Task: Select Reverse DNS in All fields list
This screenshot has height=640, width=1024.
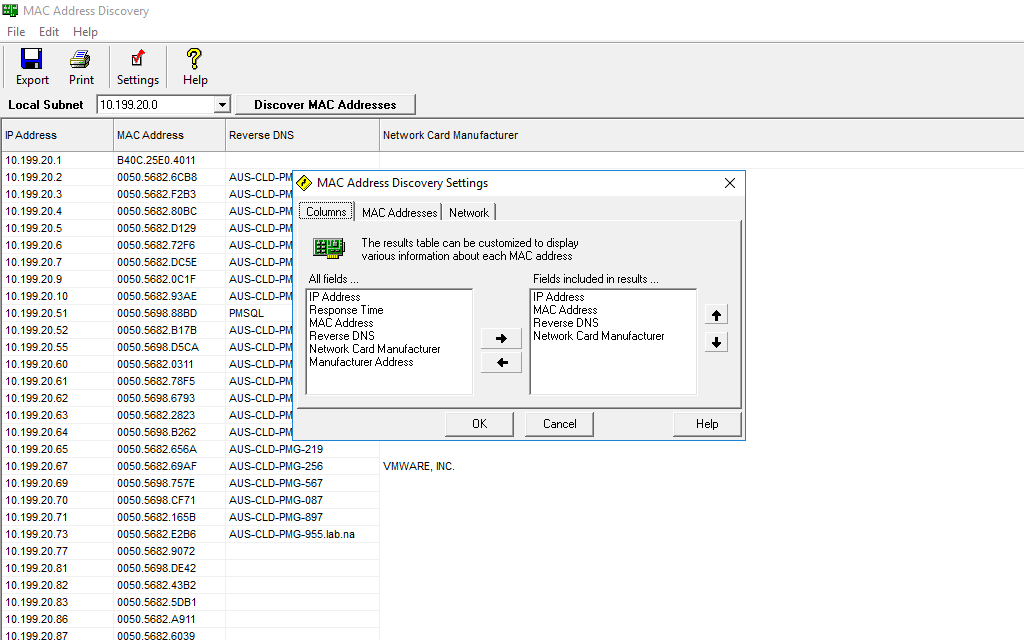Action: coord(342,336)
